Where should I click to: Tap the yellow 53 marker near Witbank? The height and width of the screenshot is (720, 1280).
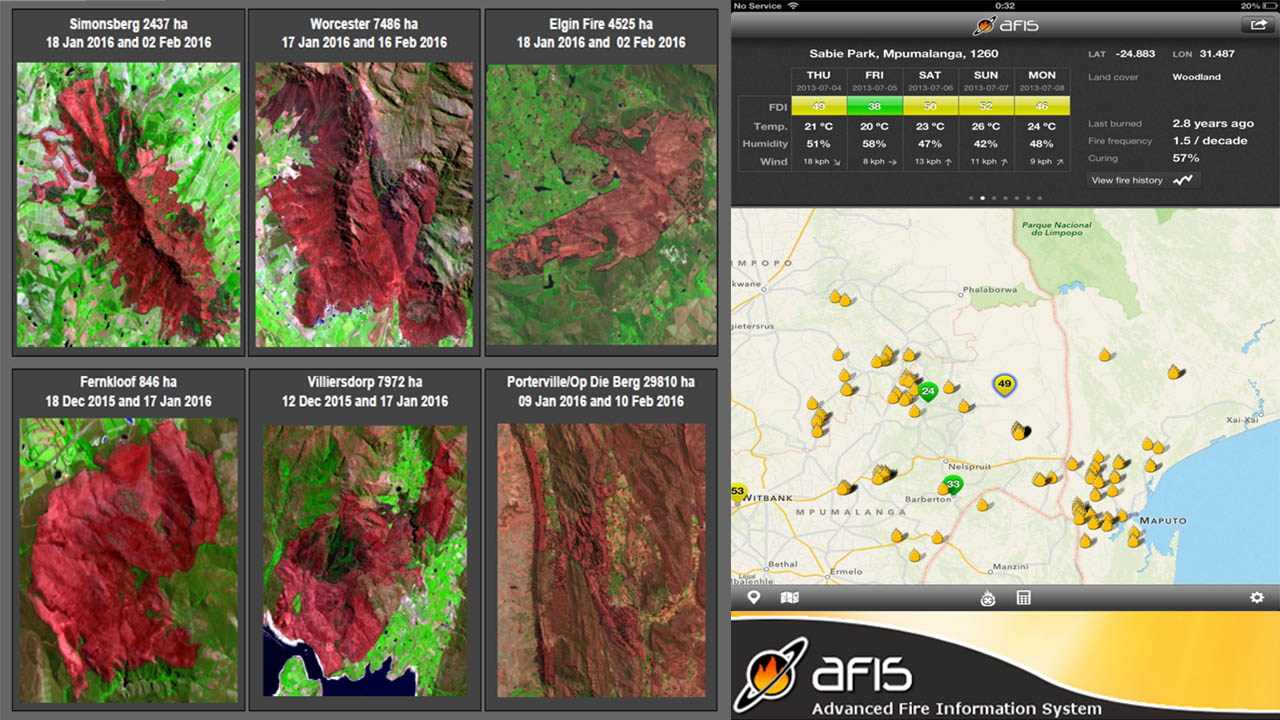[738, 492]
